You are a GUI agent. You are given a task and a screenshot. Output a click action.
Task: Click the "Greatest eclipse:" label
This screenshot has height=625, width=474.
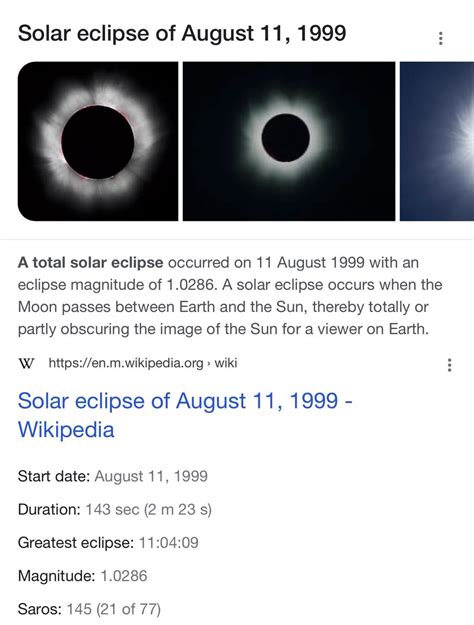point(76,543)
